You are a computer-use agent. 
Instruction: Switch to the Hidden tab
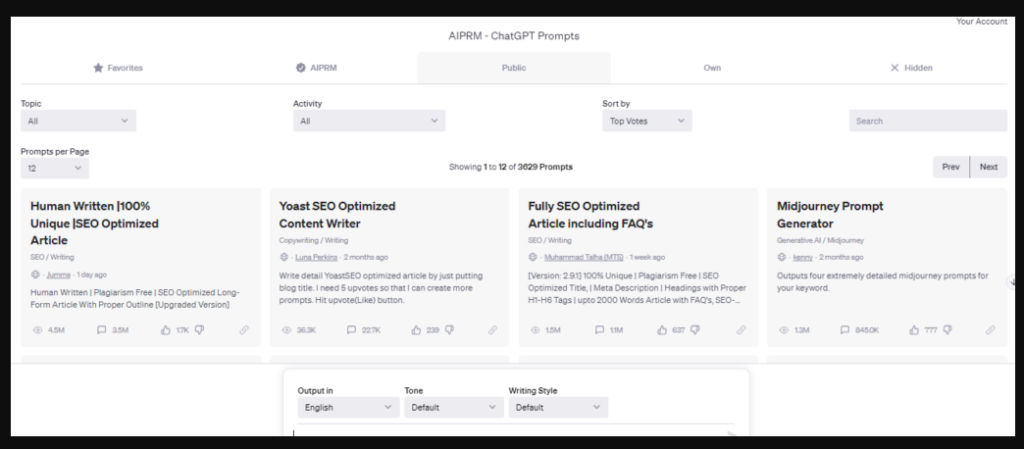pyautogui.click(x=911, y=68)
